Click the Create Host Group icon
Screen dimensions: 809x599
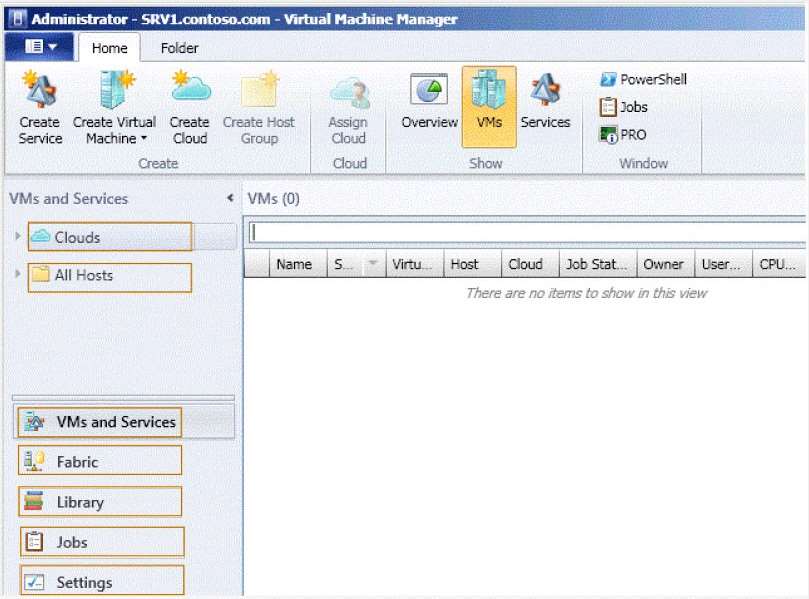click(x=260, y=89)
